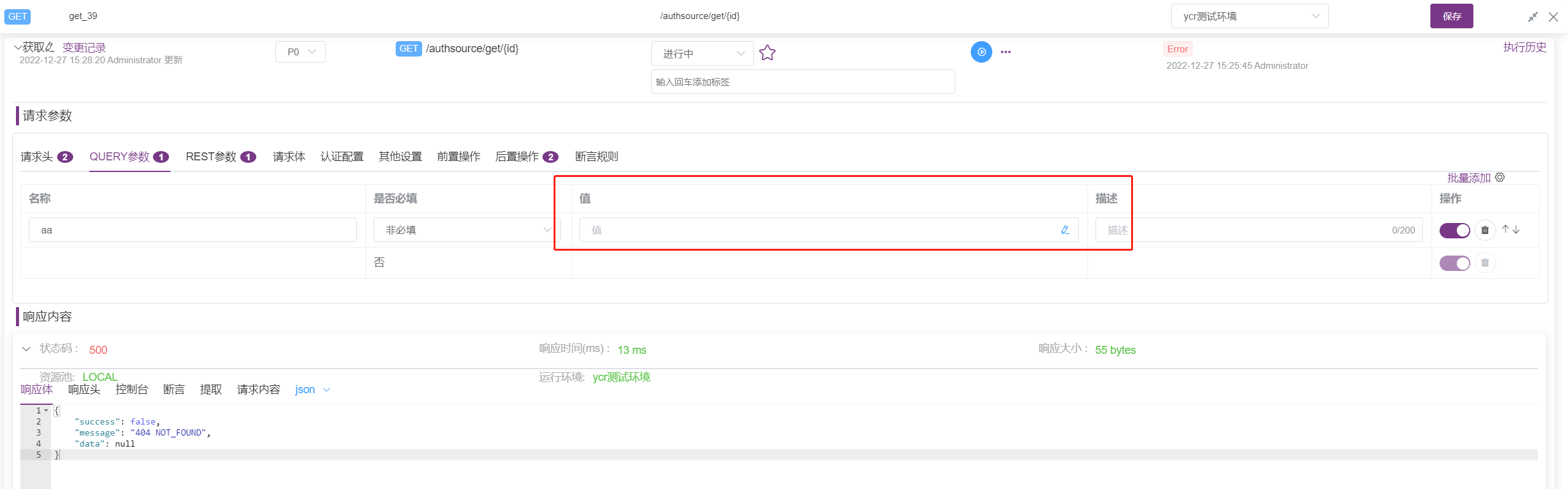This screenshot has height=489, width=1568.
Task: Open the three-dots more options menu
Action: point(1005,52)
